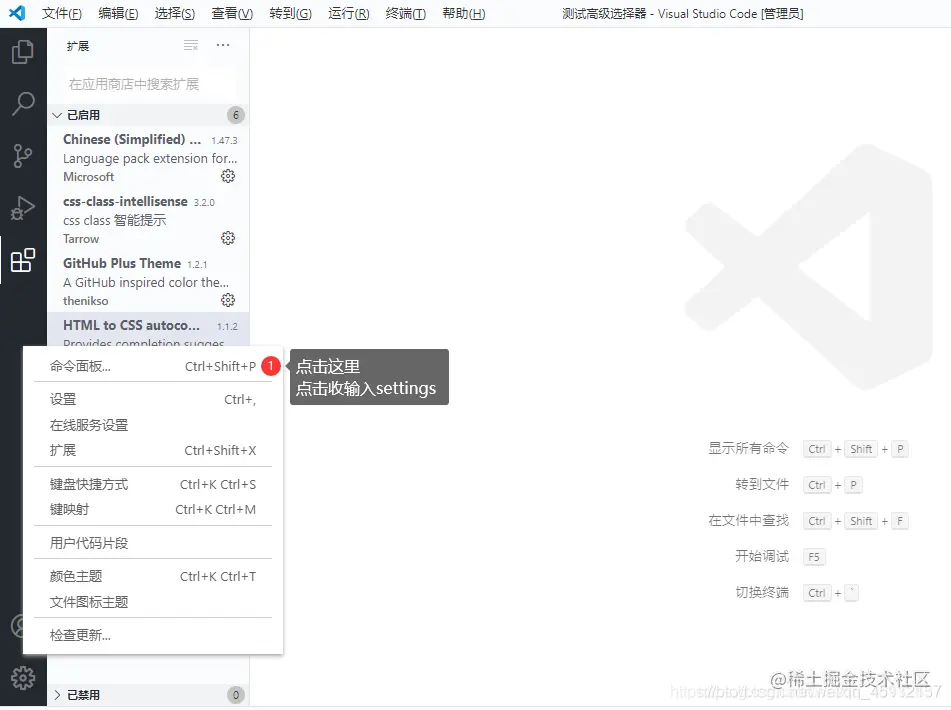Open the 文件(F) menu

point(62,13)
